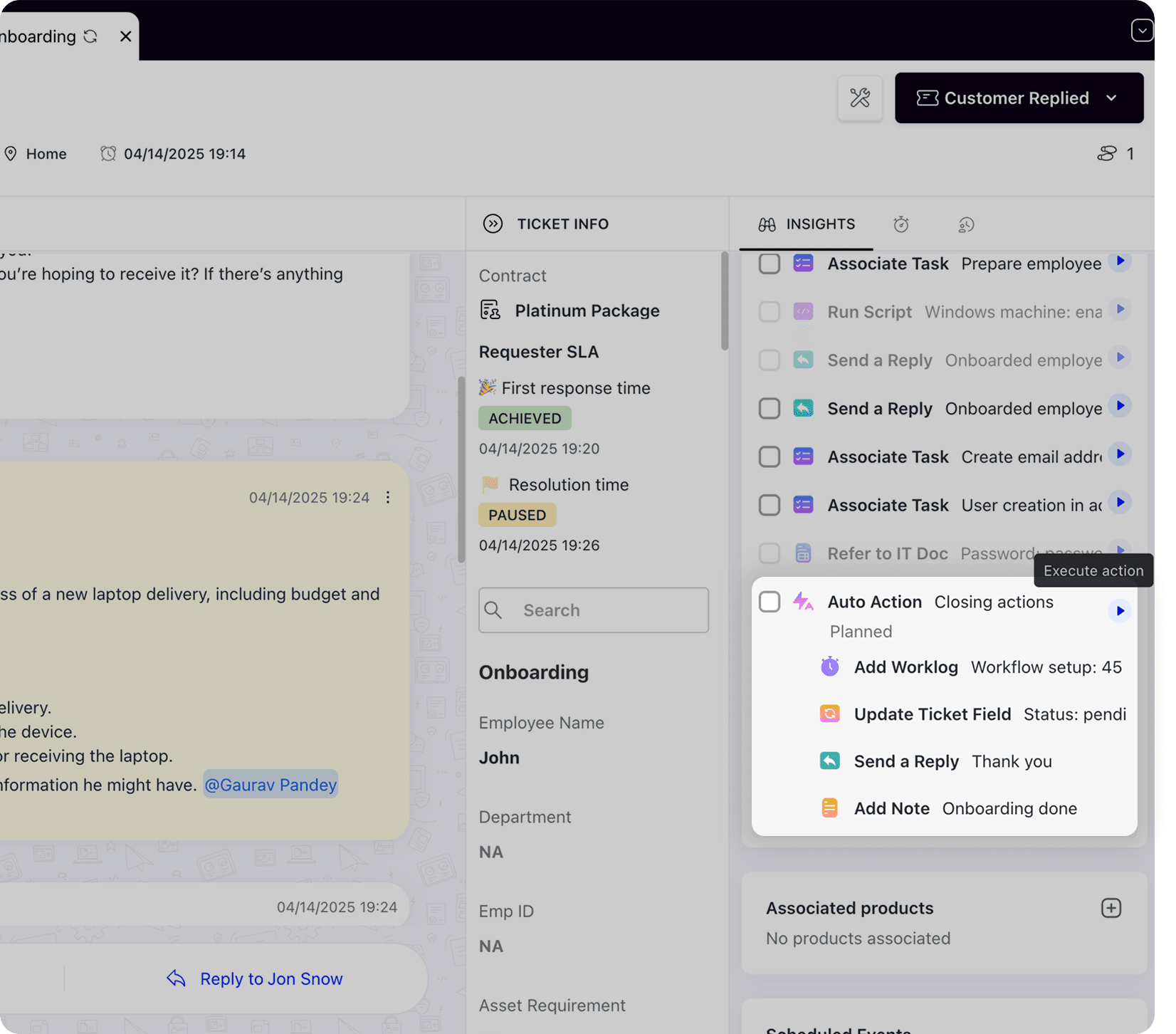Run the Associate Task Prepare employee action

pos(1120,261)
